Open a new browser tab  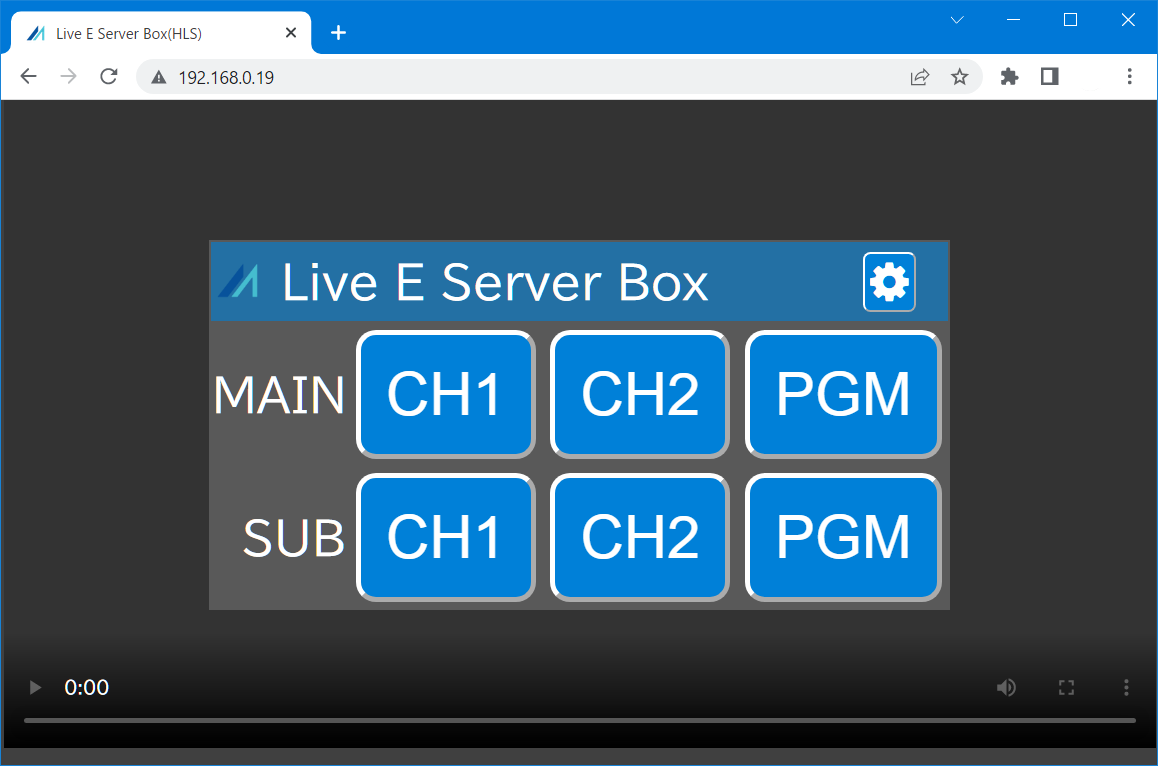click(338, 33)
